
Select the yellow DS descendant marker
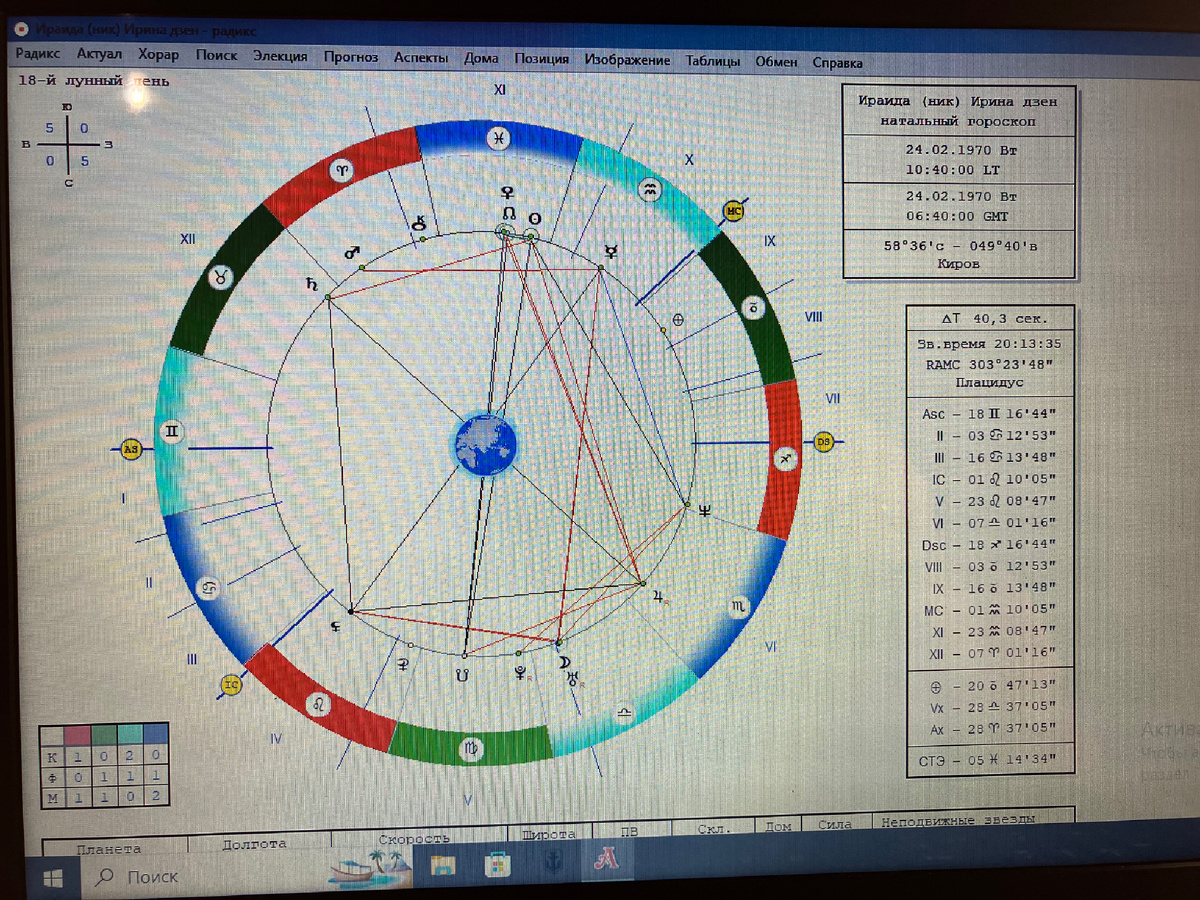point(824,441)
